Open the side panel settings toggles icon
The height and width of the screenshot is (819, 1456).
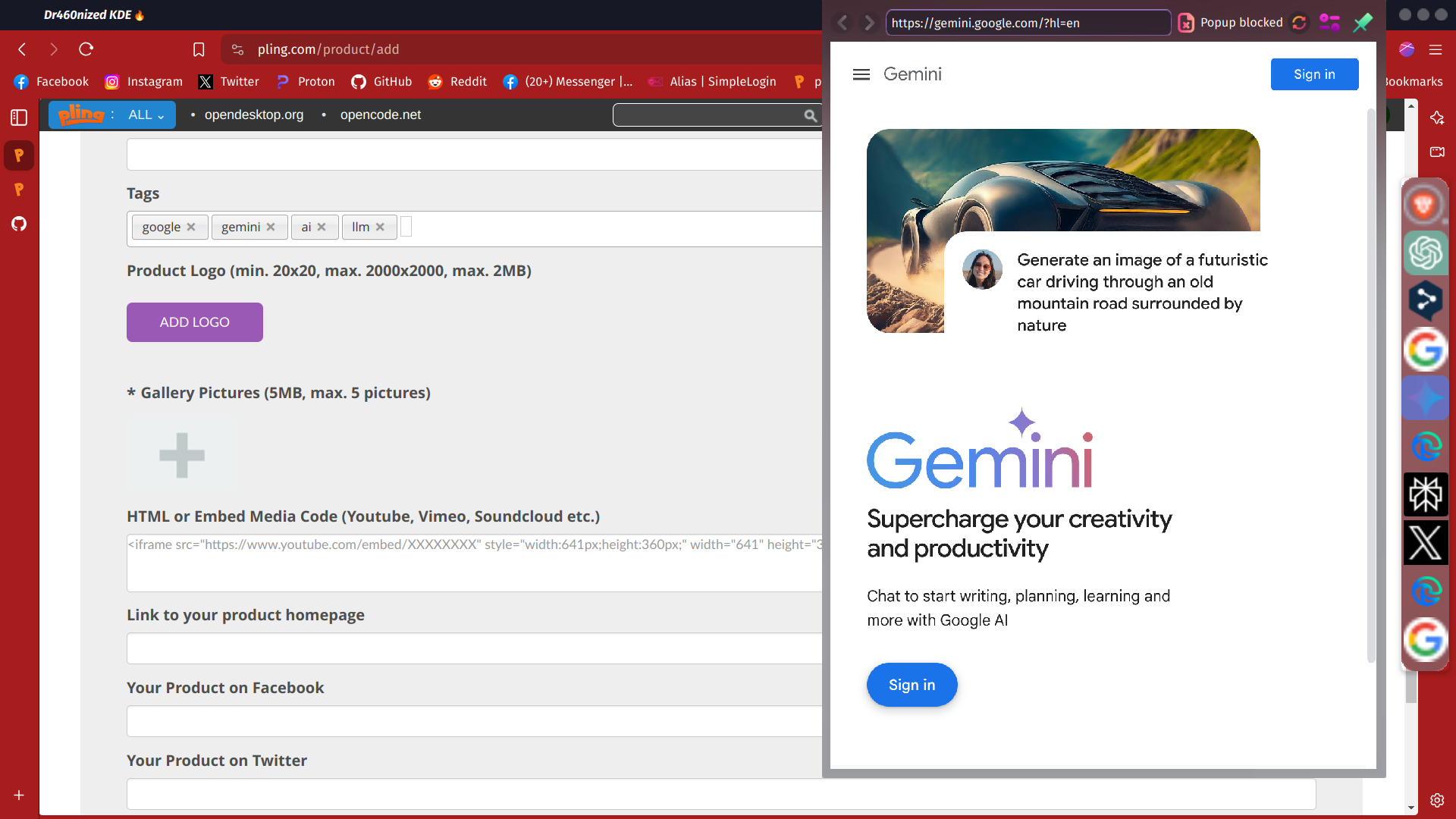click(x=1329, y=23)
